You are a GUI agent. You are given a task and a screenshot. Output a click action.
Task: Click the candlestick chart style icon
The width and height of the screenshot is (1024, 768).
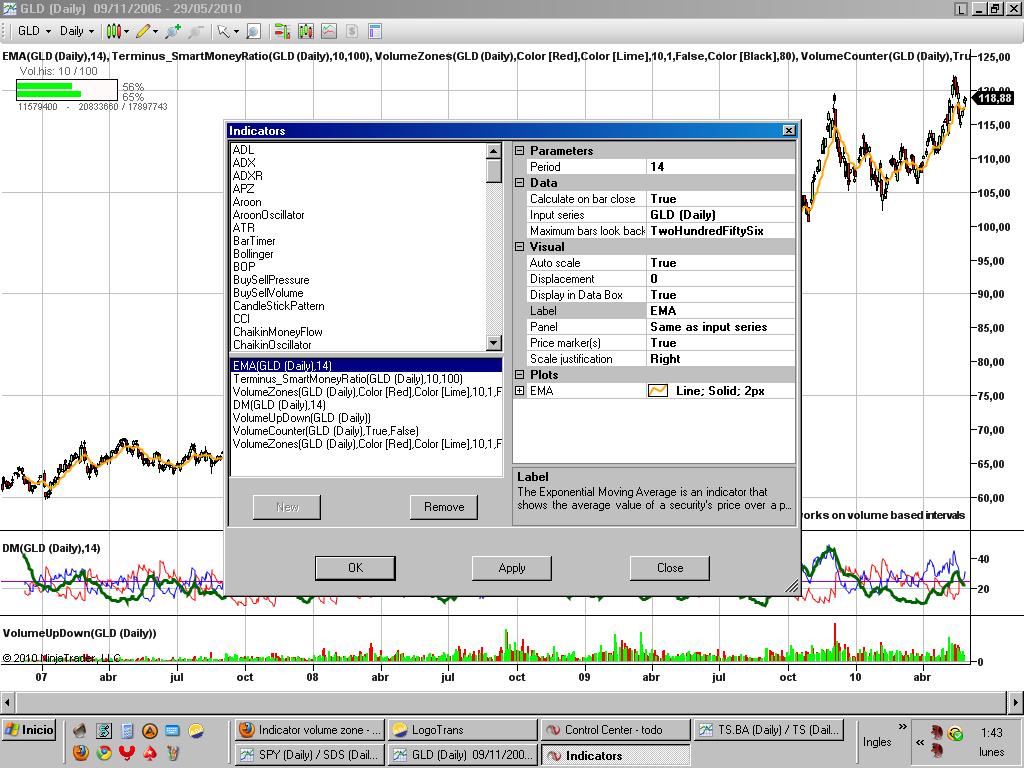(113, 31)
